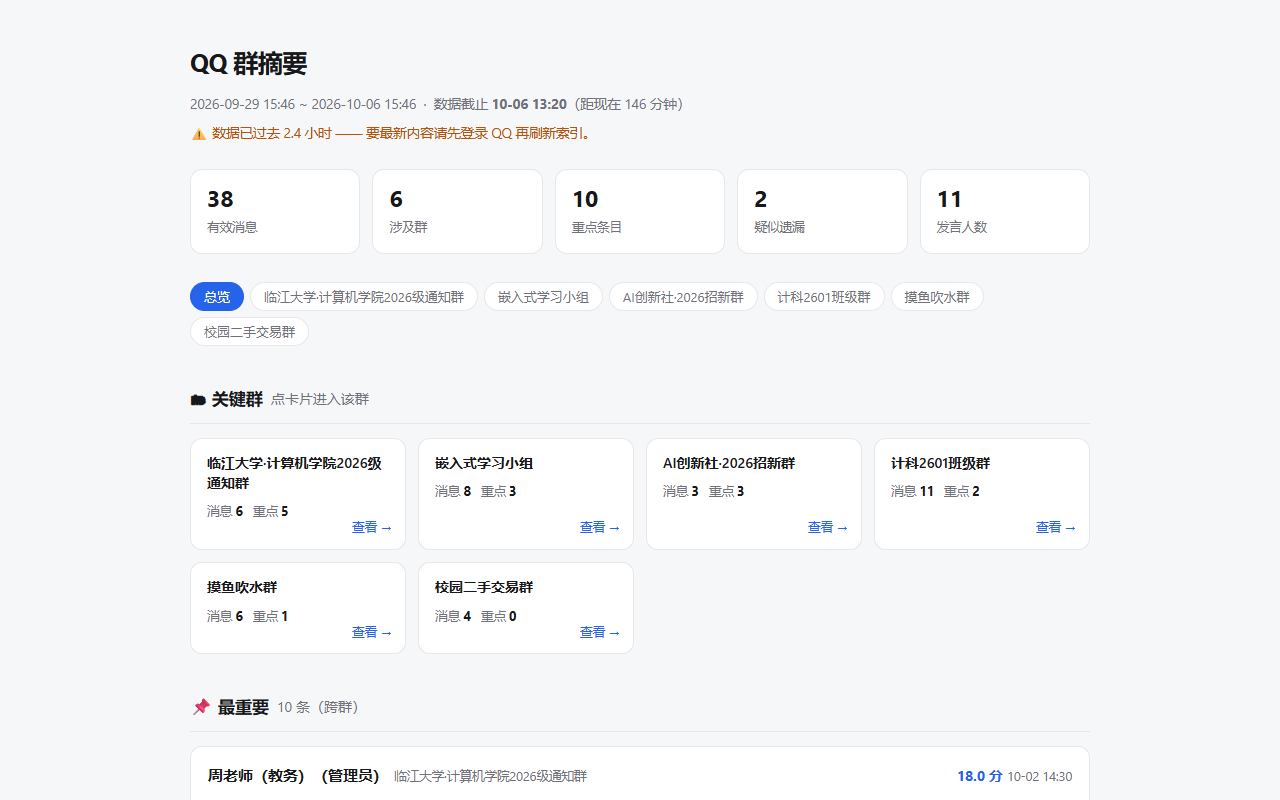Click 消息 11 重点 2 in 计科2601班级群 card
Viewport: 1280px width, 800px height.
coord(935,491)
